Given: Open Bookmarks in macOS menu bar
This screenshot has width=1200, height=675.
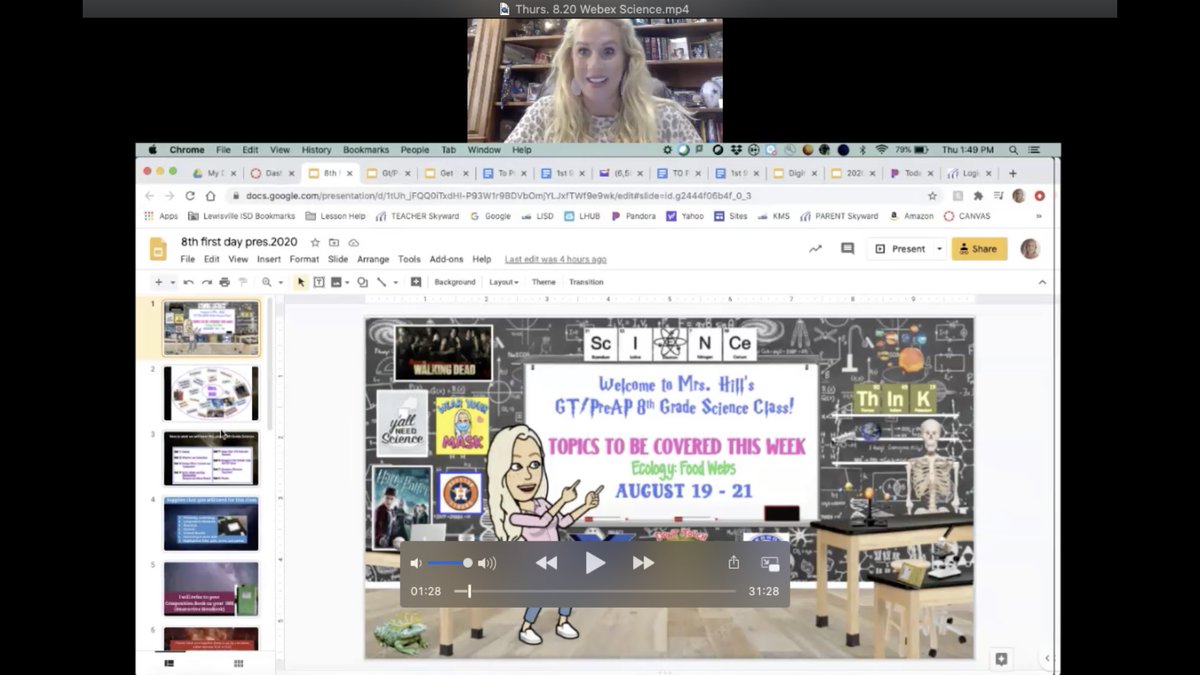Looking at the screenshot, I should click(366, 150).
